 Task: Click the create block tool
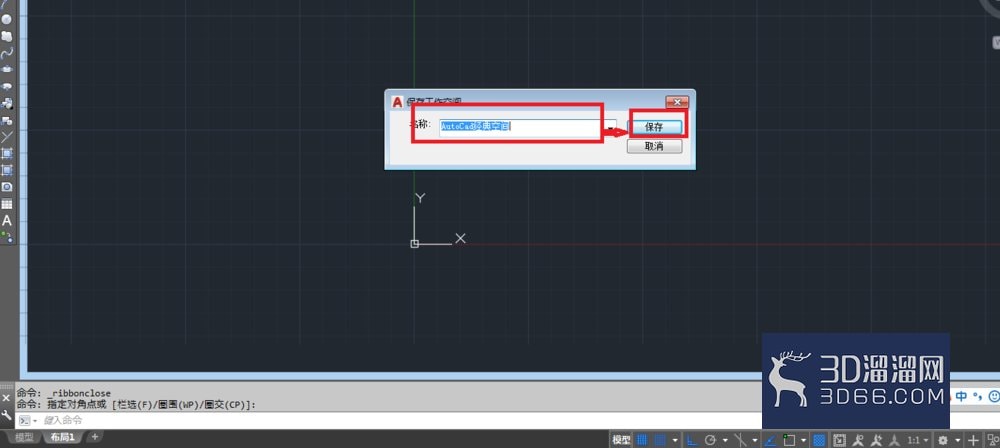[7, 119]
